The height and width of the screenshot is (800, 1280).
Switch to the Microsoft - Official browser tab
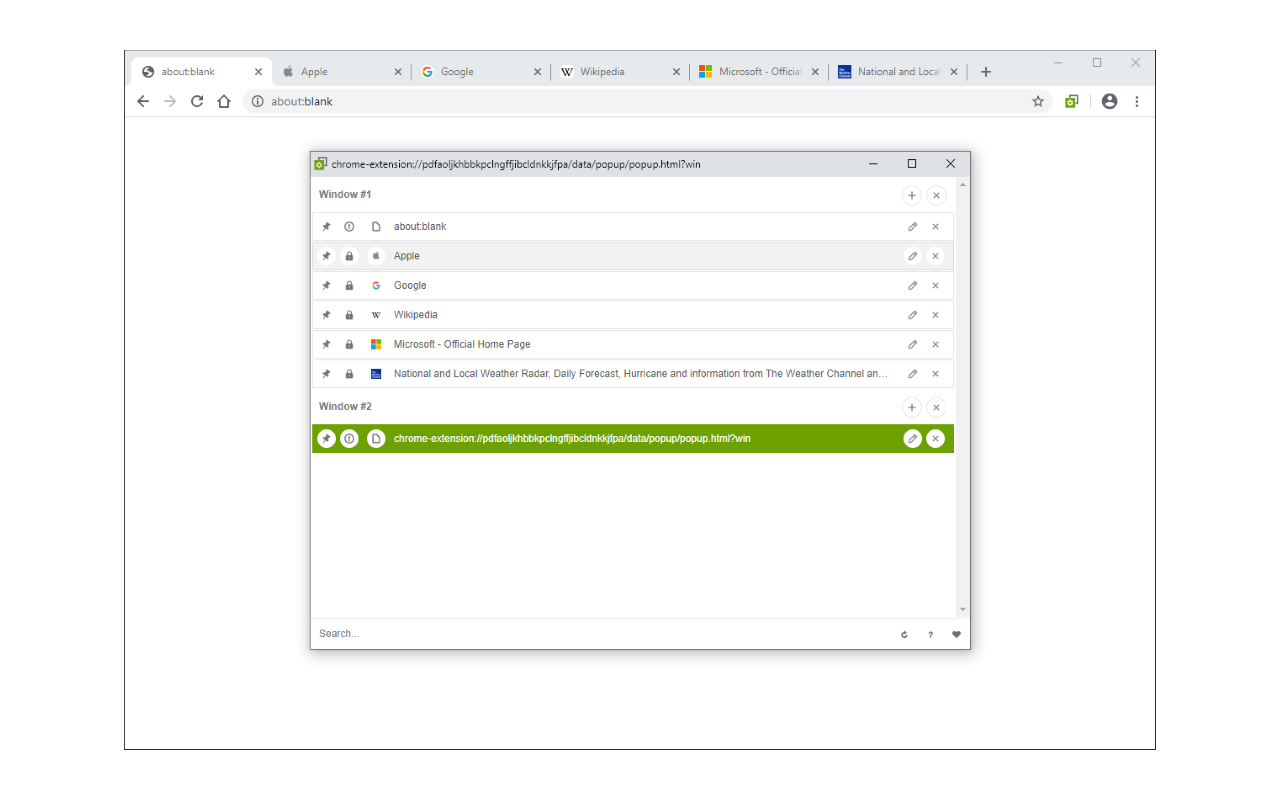(x=758, y=72)
